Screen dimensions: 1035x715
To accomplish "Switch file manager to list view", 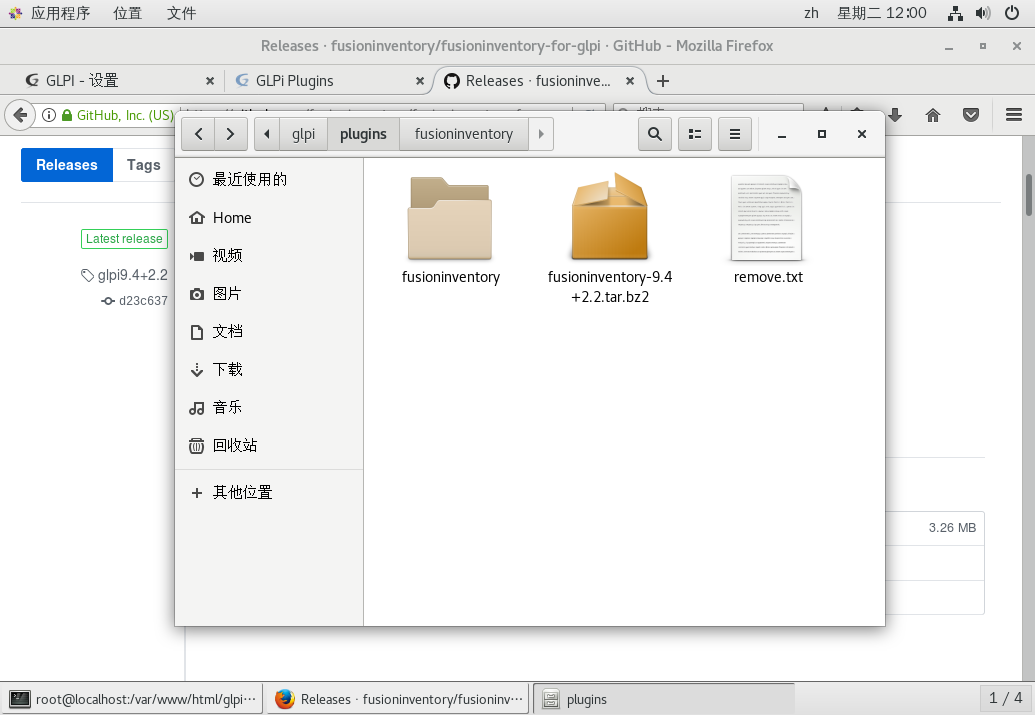I will pos(694,134).
